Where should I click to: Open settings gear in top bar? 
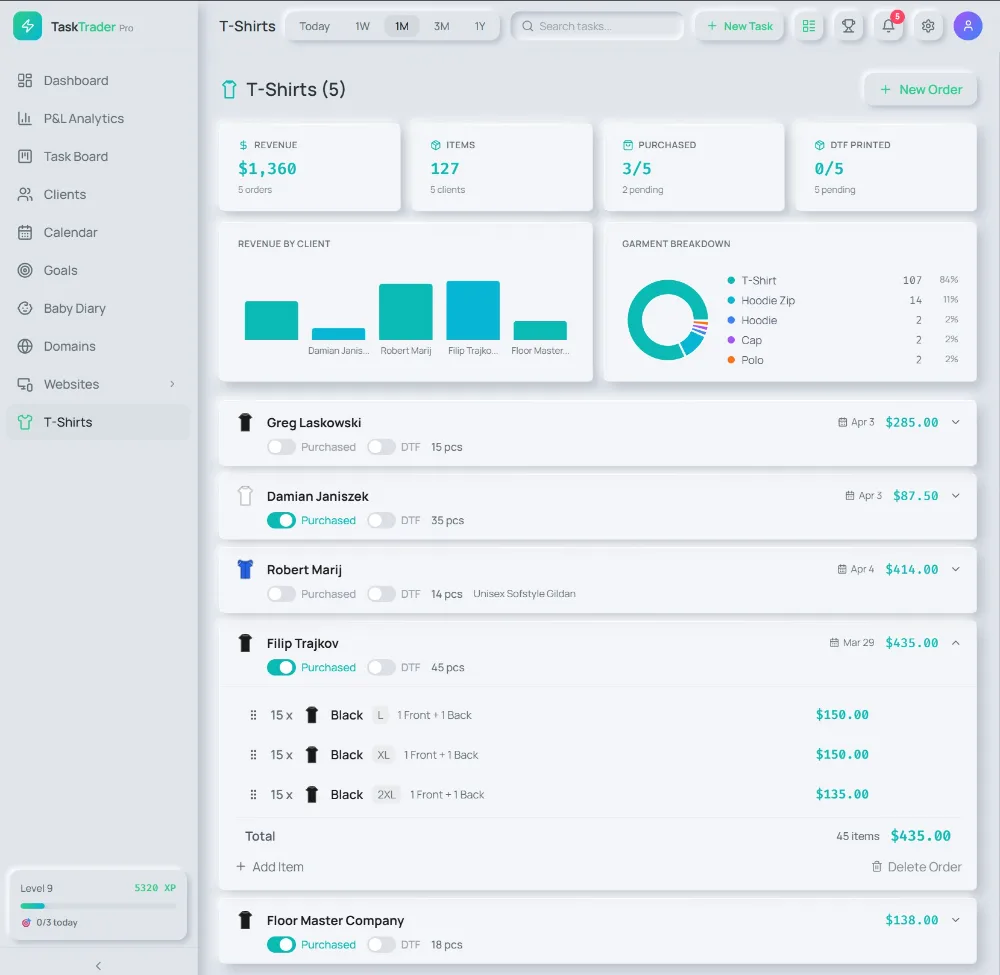pyautogui.click(x=928, y=26)
